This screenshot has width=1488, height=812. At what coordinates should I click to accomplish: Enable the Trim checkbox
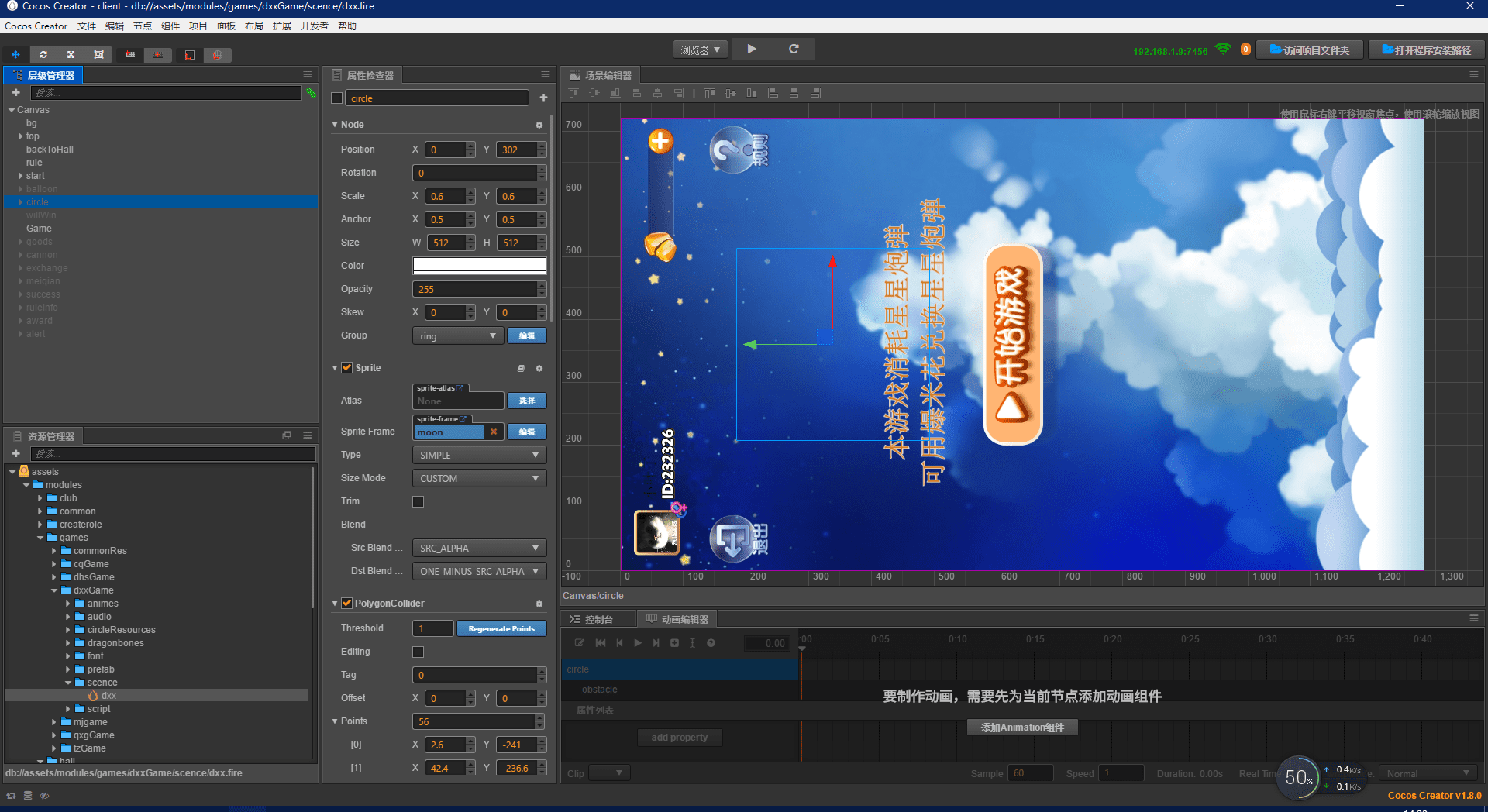[418, 501]
